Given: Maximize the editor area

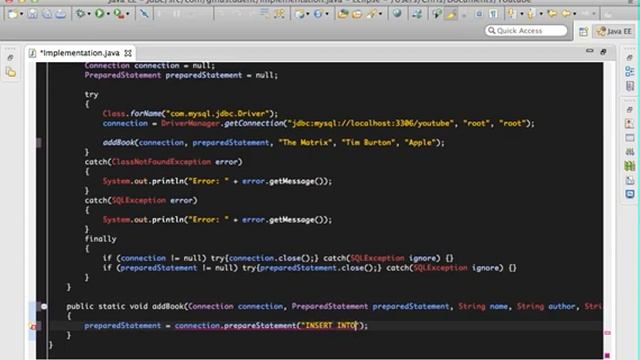Looking at the screenshot, I should tap(603, 51).
